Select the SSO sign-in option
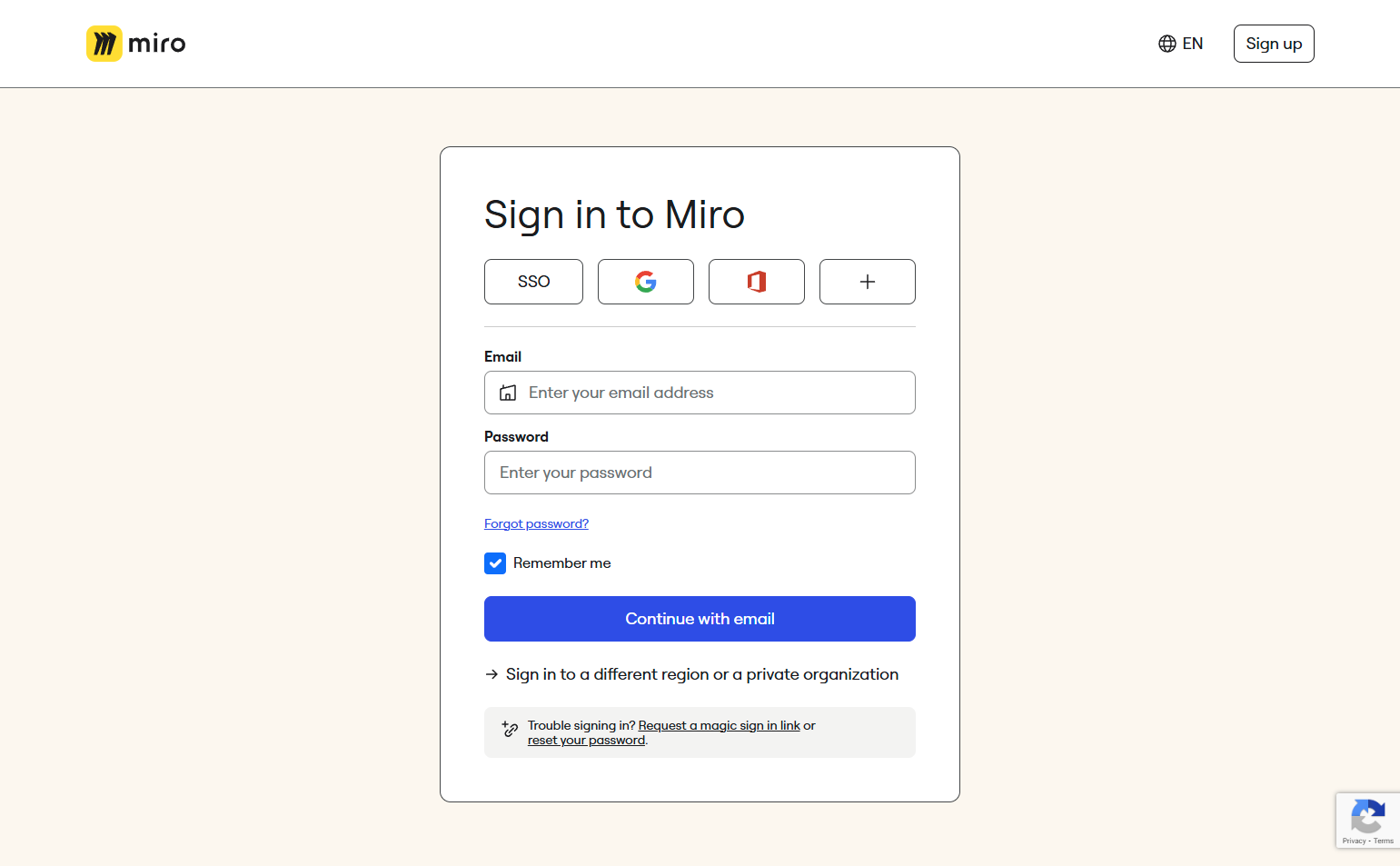The width and height of the screenshot is (1400, 866). pyautogui.click(x=533, y=282)
